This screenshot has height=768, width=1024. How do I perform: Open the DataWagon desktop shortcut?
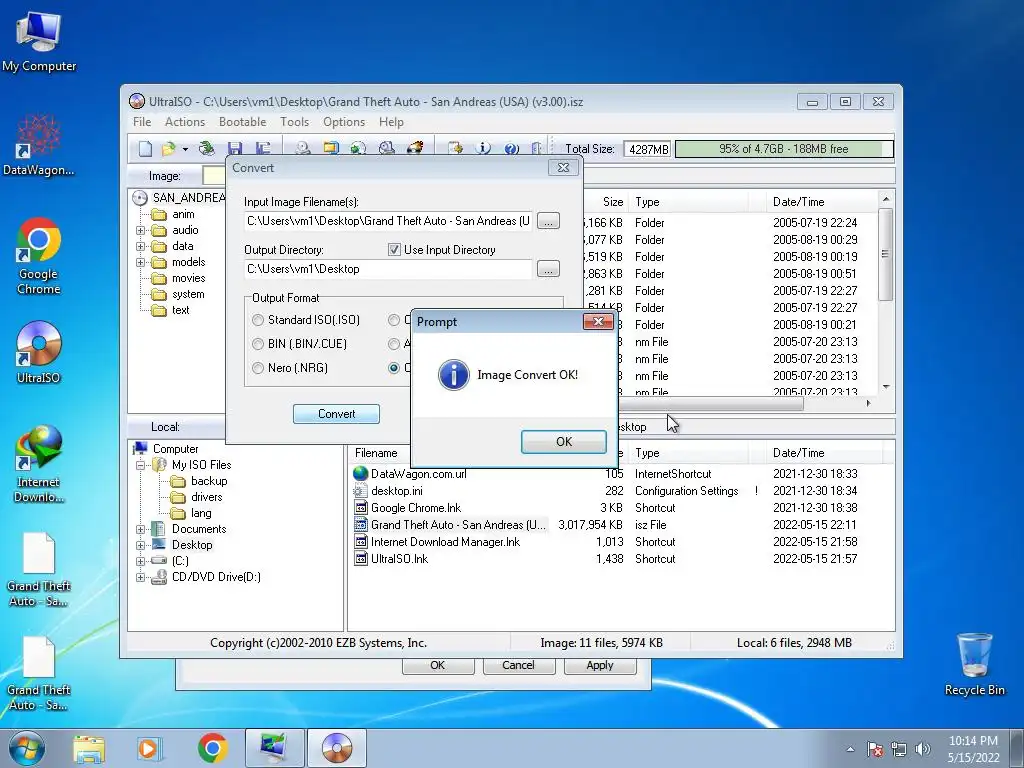(39, 145)
